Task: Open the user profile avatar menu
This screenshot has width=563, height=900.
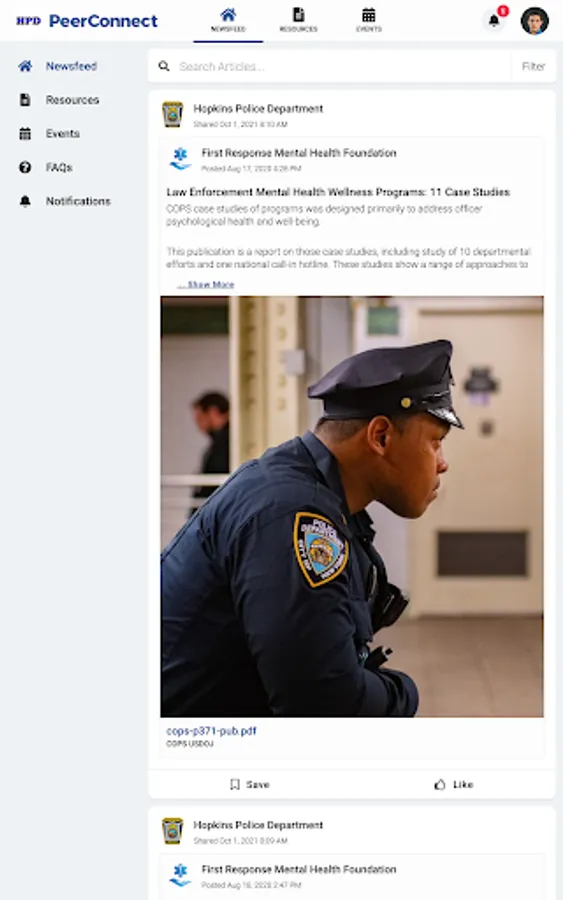Action: (534, 21)
